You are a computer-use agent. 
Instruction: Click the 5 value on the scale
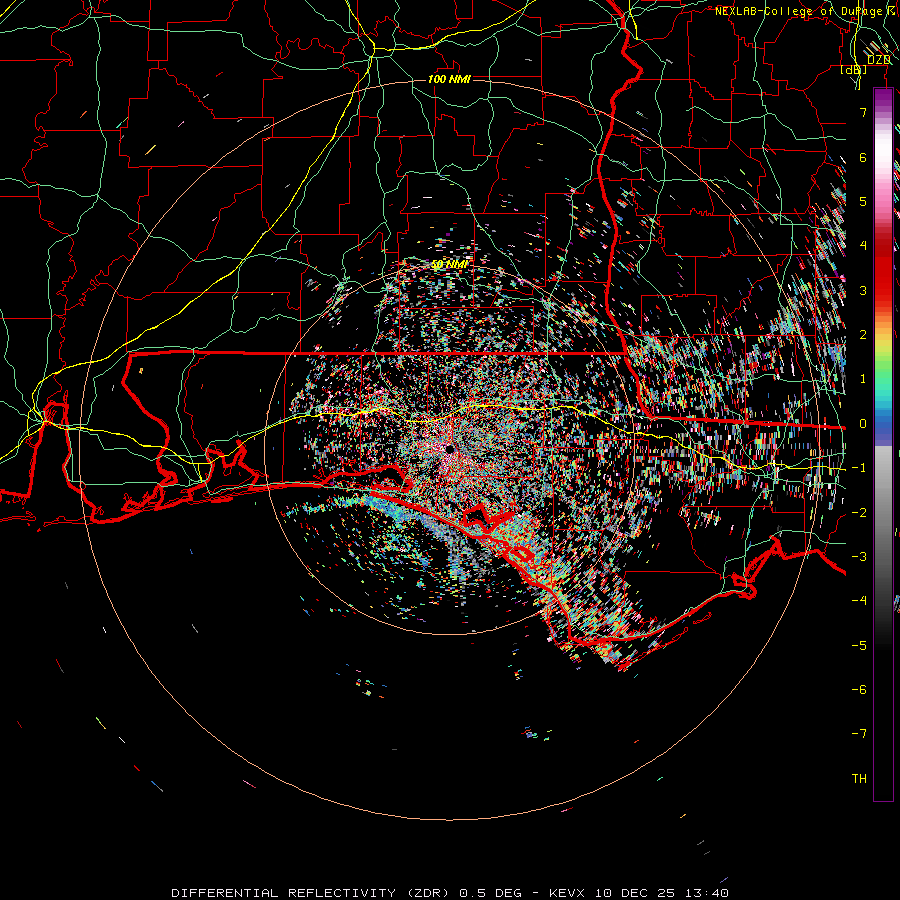click(x=863, y=201)
